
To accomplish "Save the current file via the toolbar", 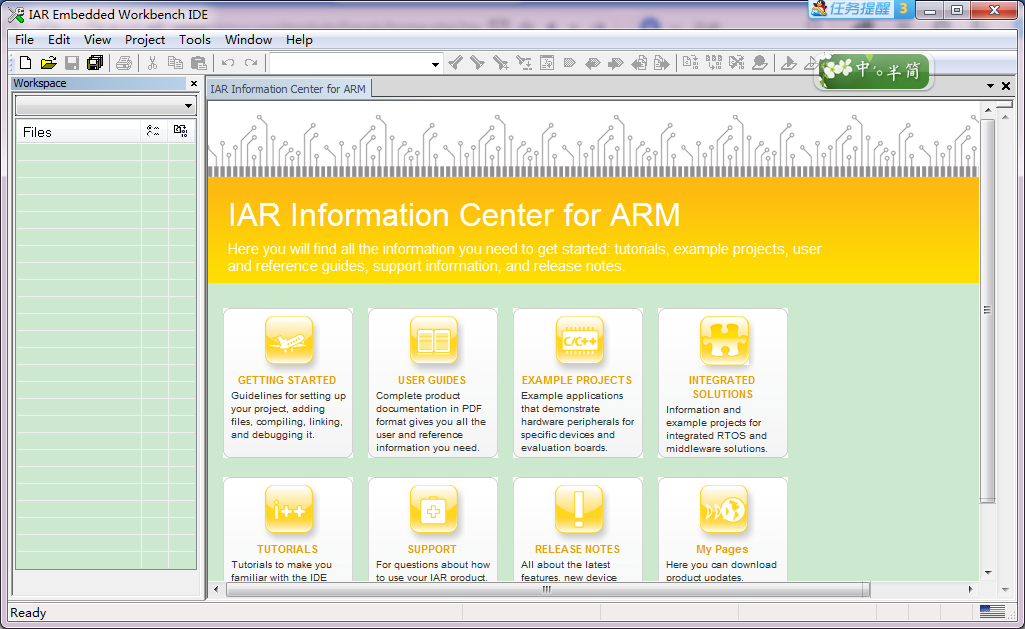I will coord(72,63).
